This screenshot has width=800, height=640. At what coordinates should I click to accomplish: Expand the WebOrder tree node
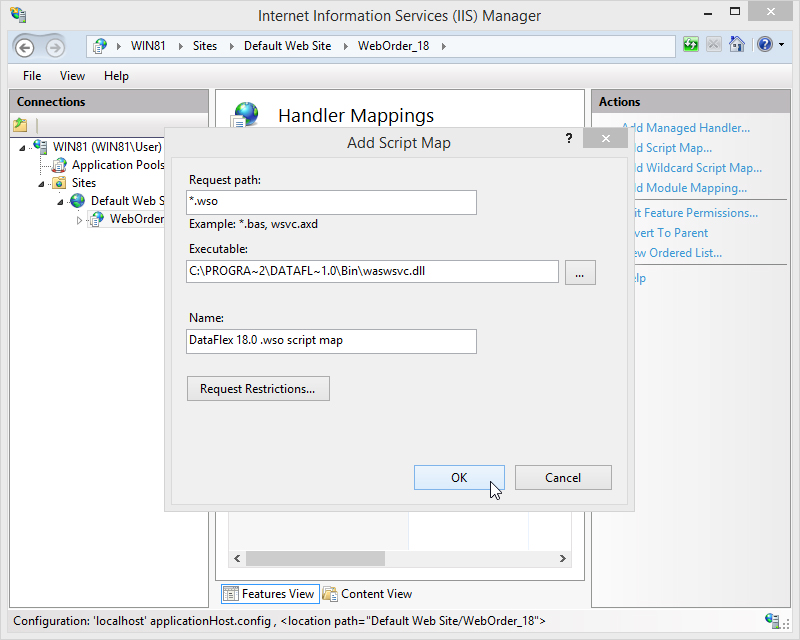(79, 220)
